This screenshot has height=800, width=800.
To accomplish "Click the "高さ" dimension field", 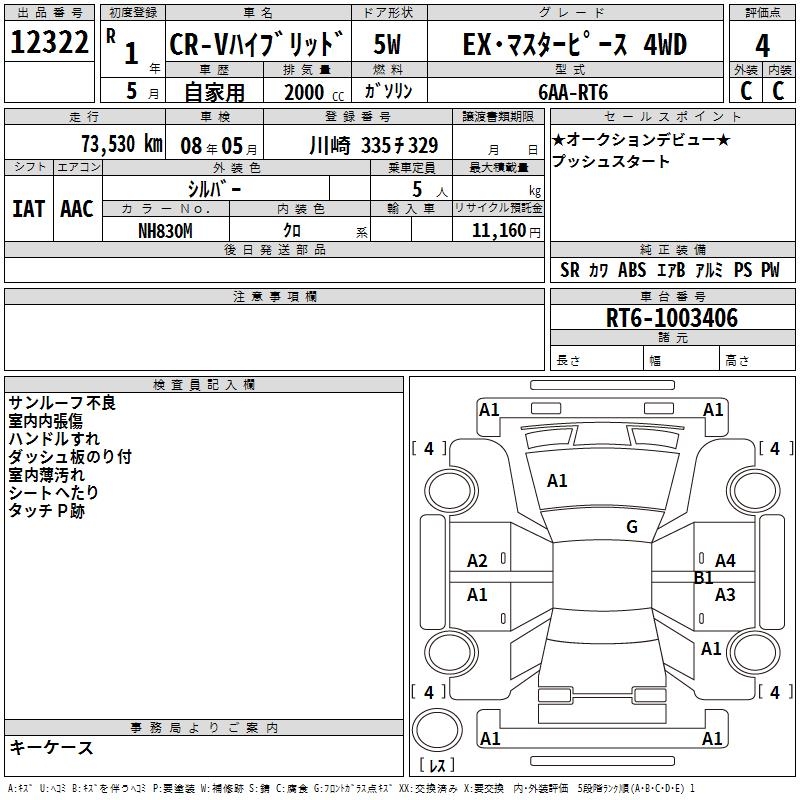I will click(x=758, y=358).
